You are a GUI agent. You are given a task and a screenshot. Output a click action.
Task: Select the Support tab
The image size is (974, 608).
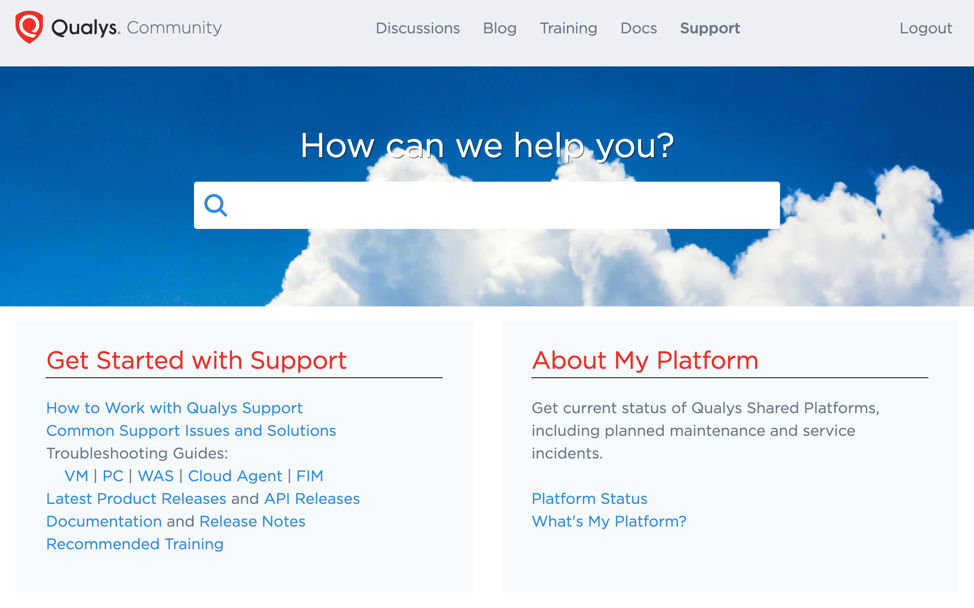pos(709,28)
